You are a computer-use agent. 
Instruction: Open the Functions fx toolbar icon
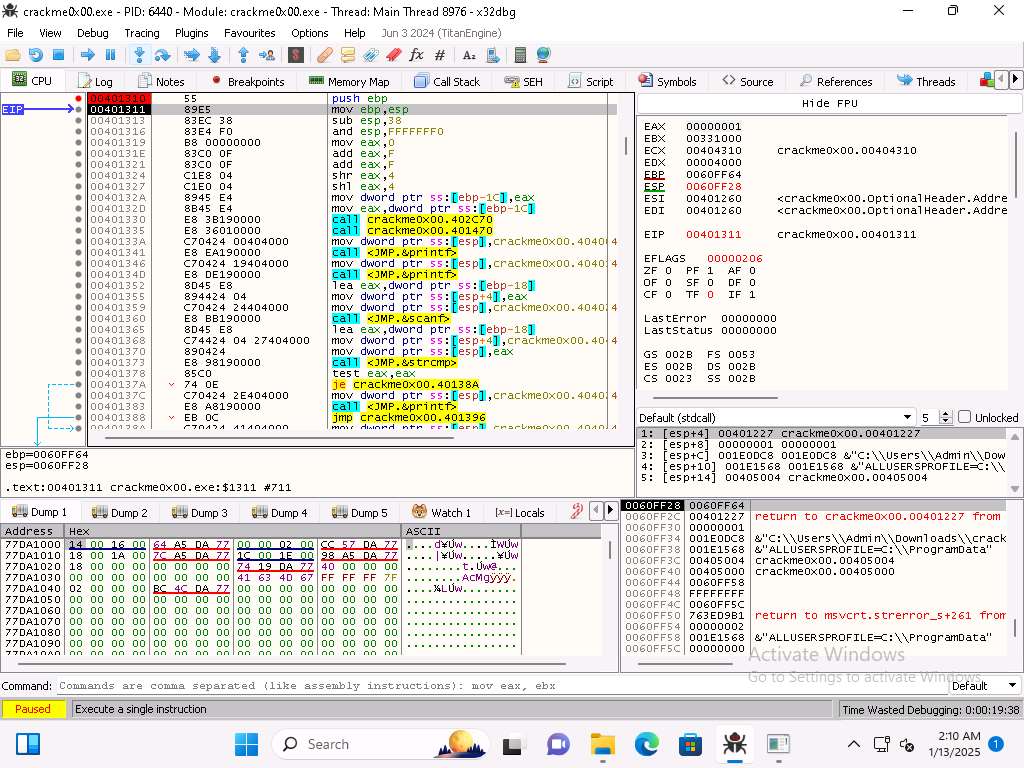[416, 55]
